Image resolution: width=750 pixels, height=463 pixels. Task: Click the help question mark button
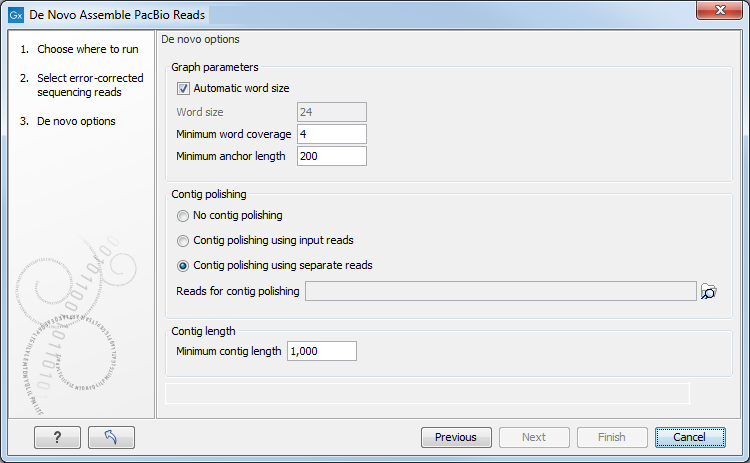point(57,437)
